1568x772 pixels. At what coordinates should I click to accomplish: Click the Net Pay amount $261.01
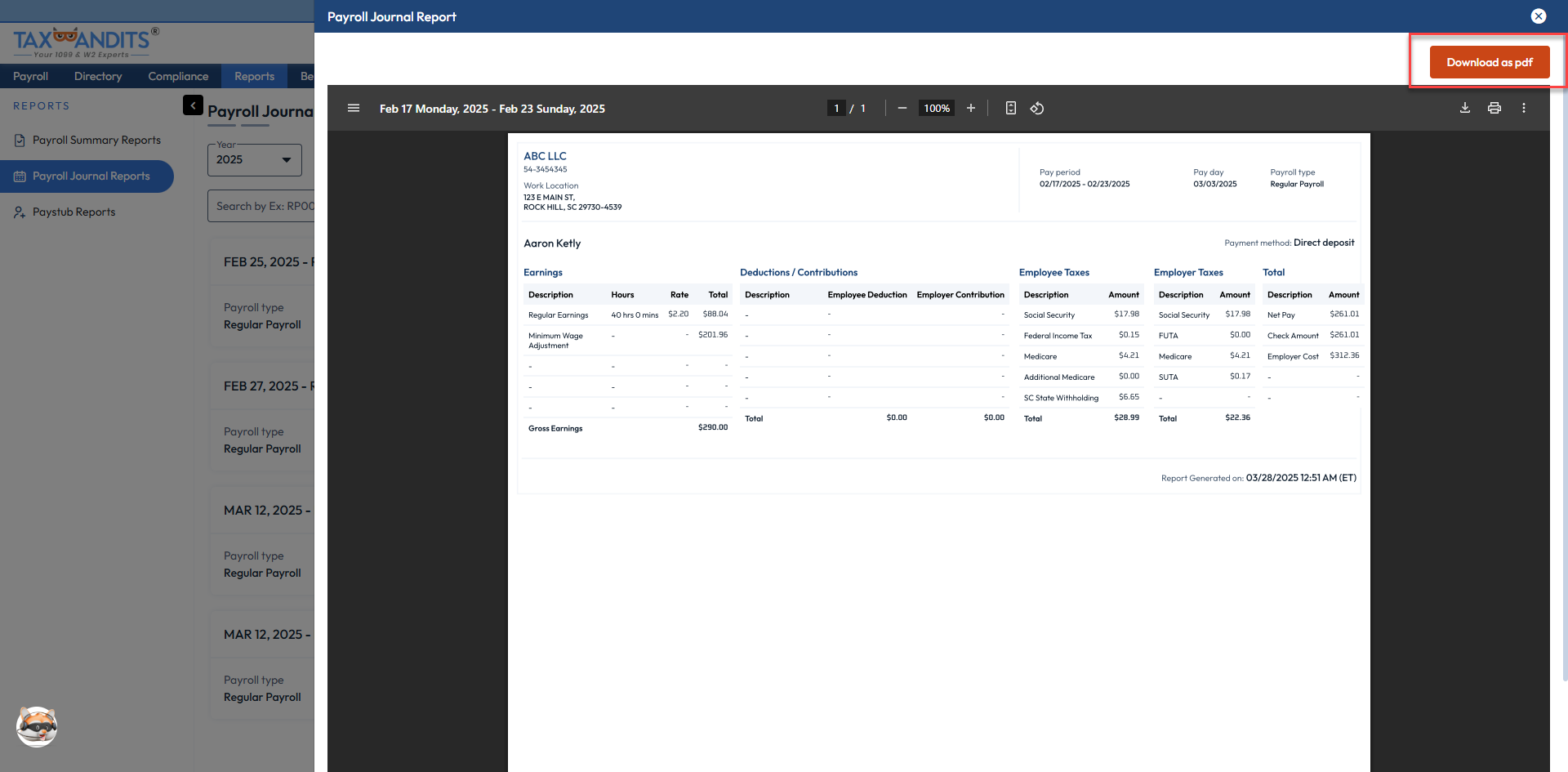tap(1344, 315)
